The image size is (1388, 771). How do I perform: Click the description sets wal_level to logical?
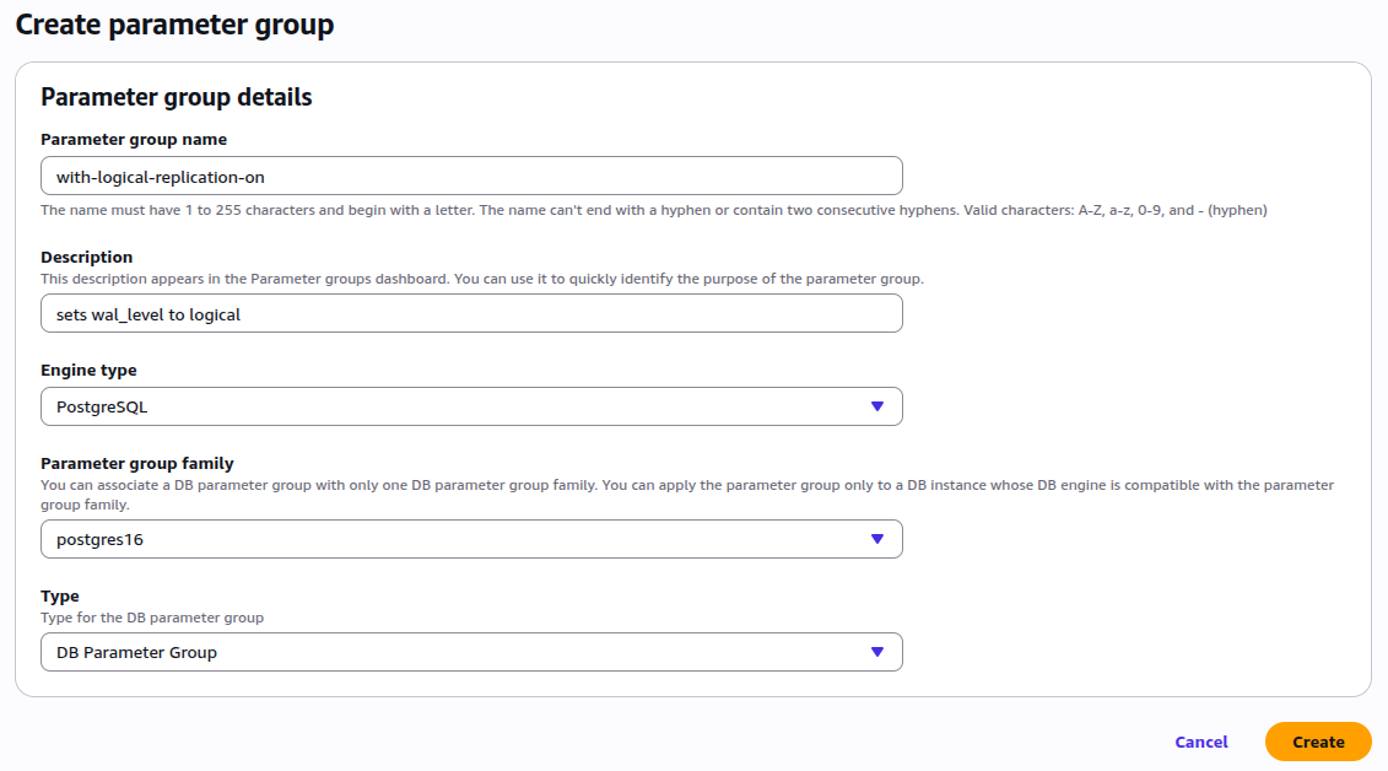pos(470,314)
